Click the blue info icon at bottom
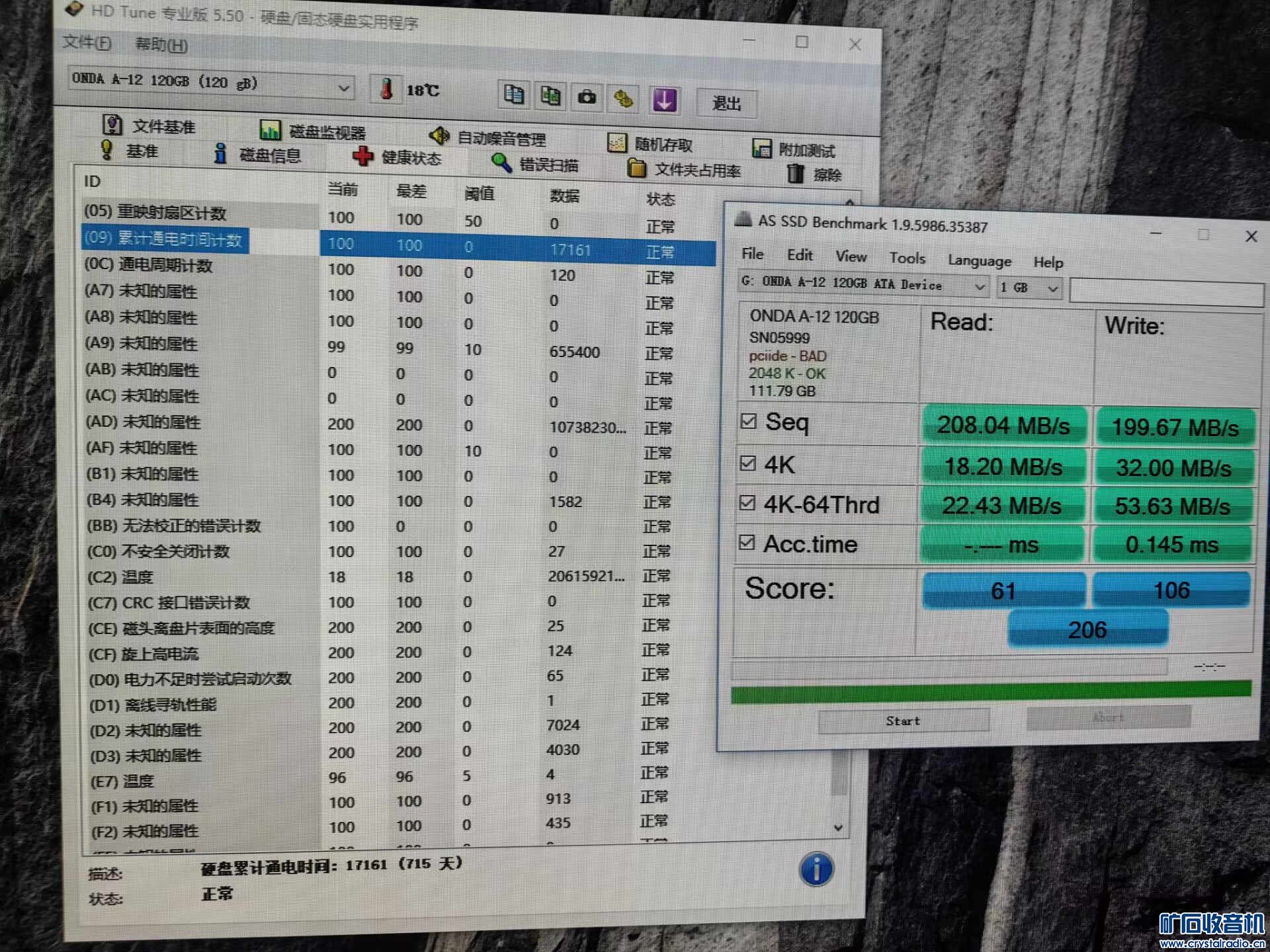The image size is (1270, 952). tap(816, 869)
